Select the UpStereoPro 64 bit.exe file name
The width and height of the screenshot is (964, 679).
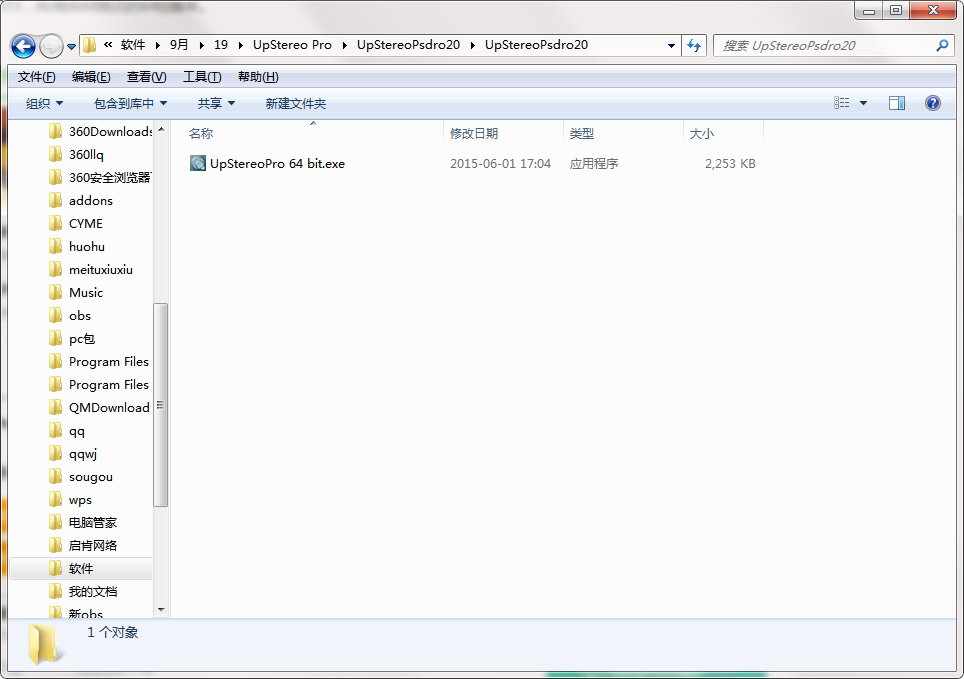(277, 164)
